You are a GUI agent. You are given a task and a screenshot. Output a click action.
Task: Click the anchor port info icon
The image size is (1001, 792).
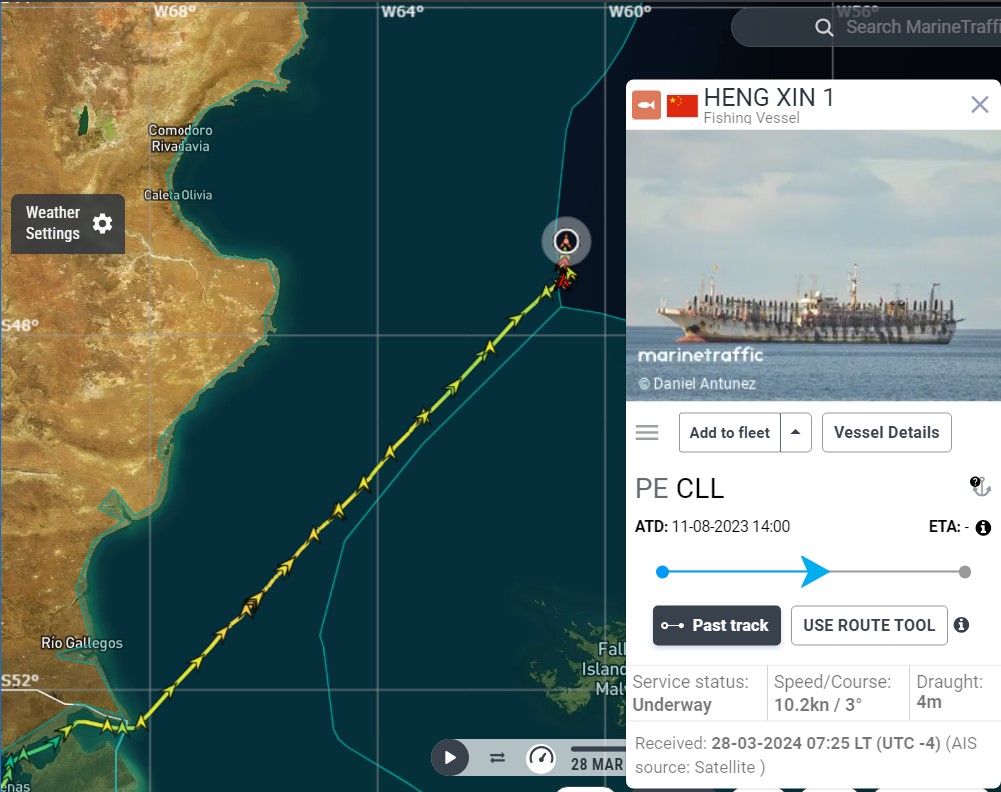click(979, 486)
